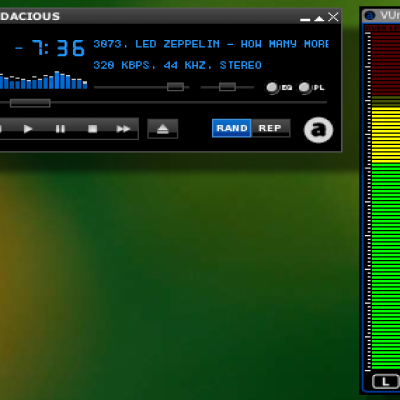Minimize the Audacious player window
The image size is (400, 400).
tap(305, 20)
